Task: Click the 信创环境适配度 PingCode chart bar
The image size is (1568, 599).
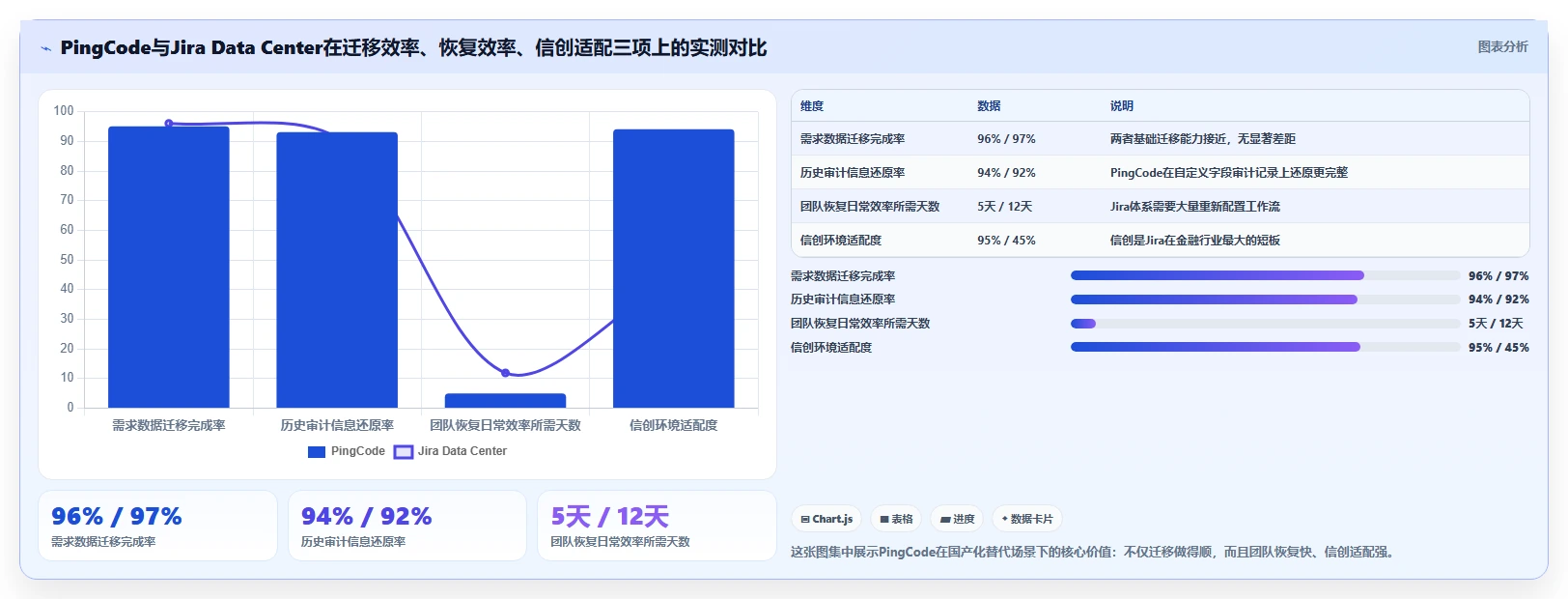Action: (674, 269)
